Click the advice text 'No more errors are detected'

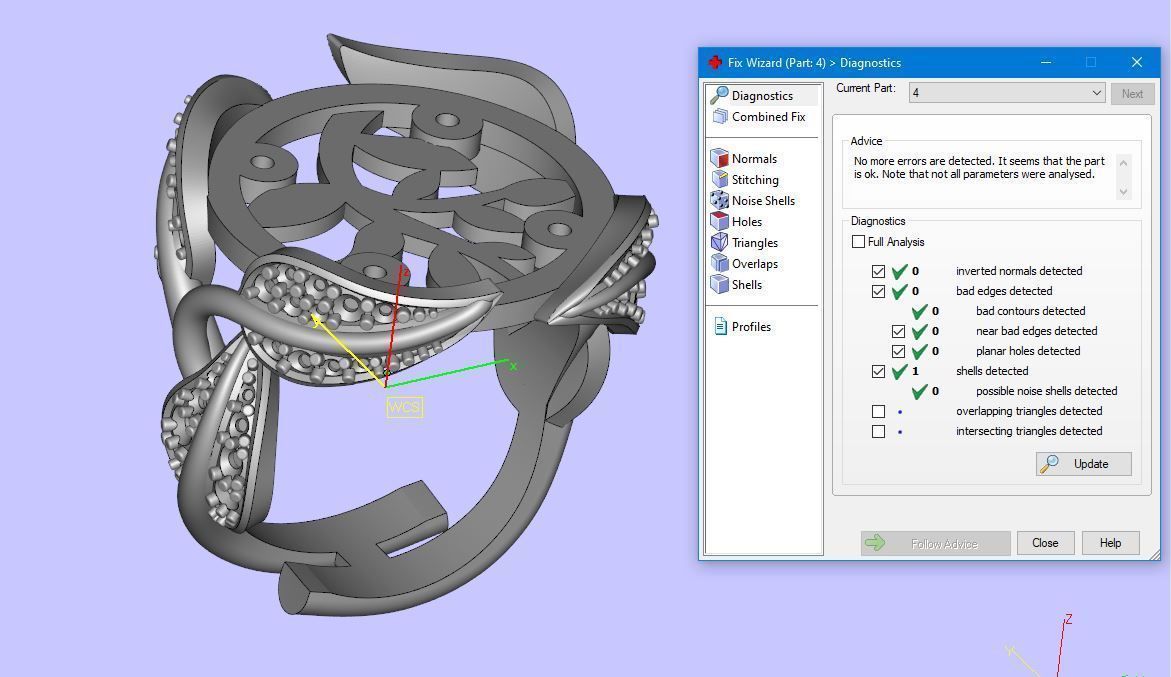coord(924,161)
